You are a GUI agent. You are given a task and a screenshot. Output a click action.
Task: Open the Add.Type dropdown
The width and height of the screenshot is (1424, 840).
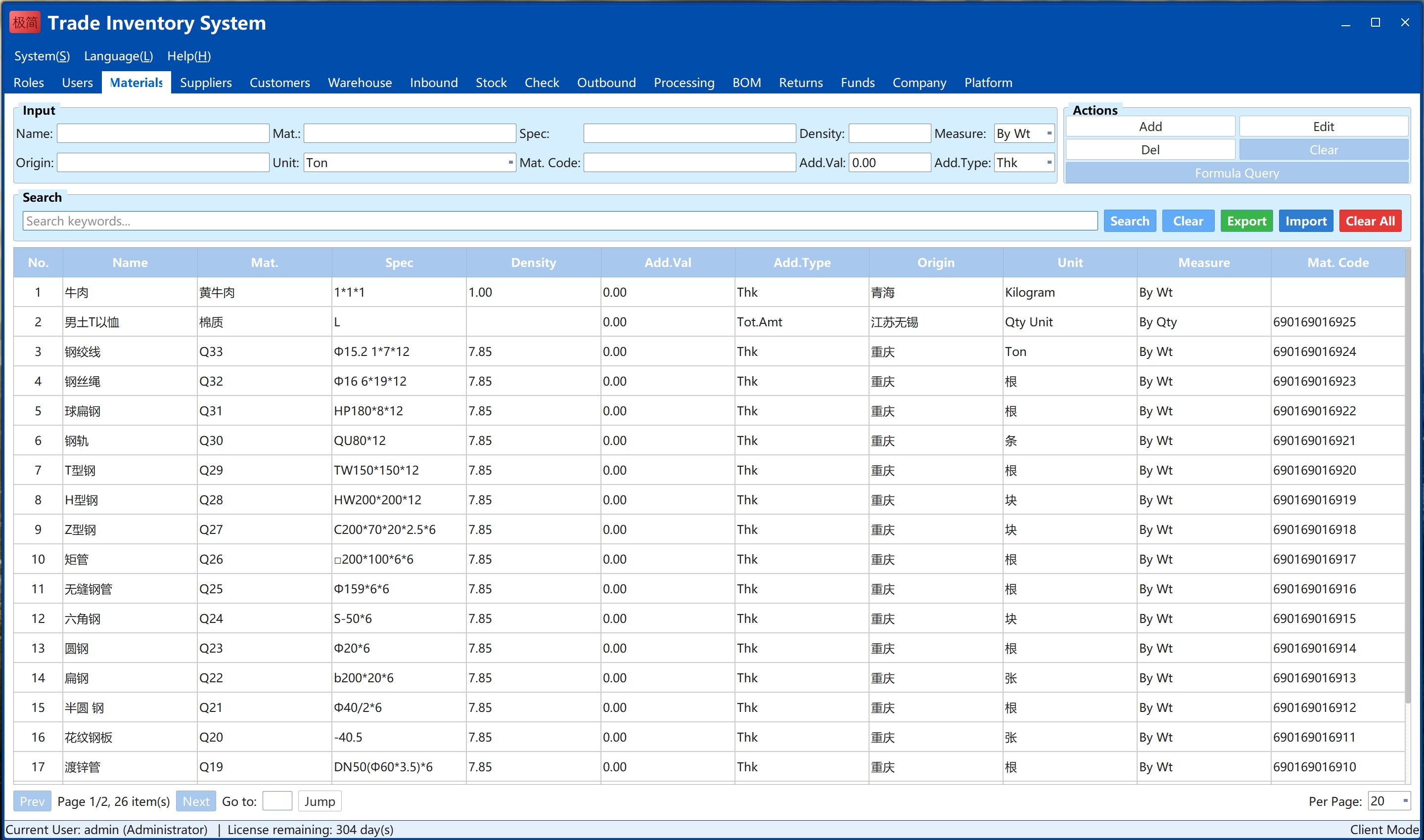coord(1024,163)
